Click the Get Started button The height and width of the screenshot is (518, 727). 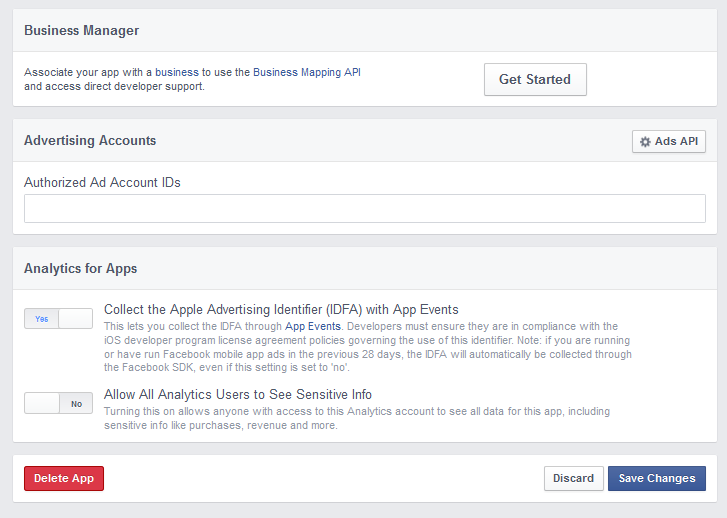535,79
